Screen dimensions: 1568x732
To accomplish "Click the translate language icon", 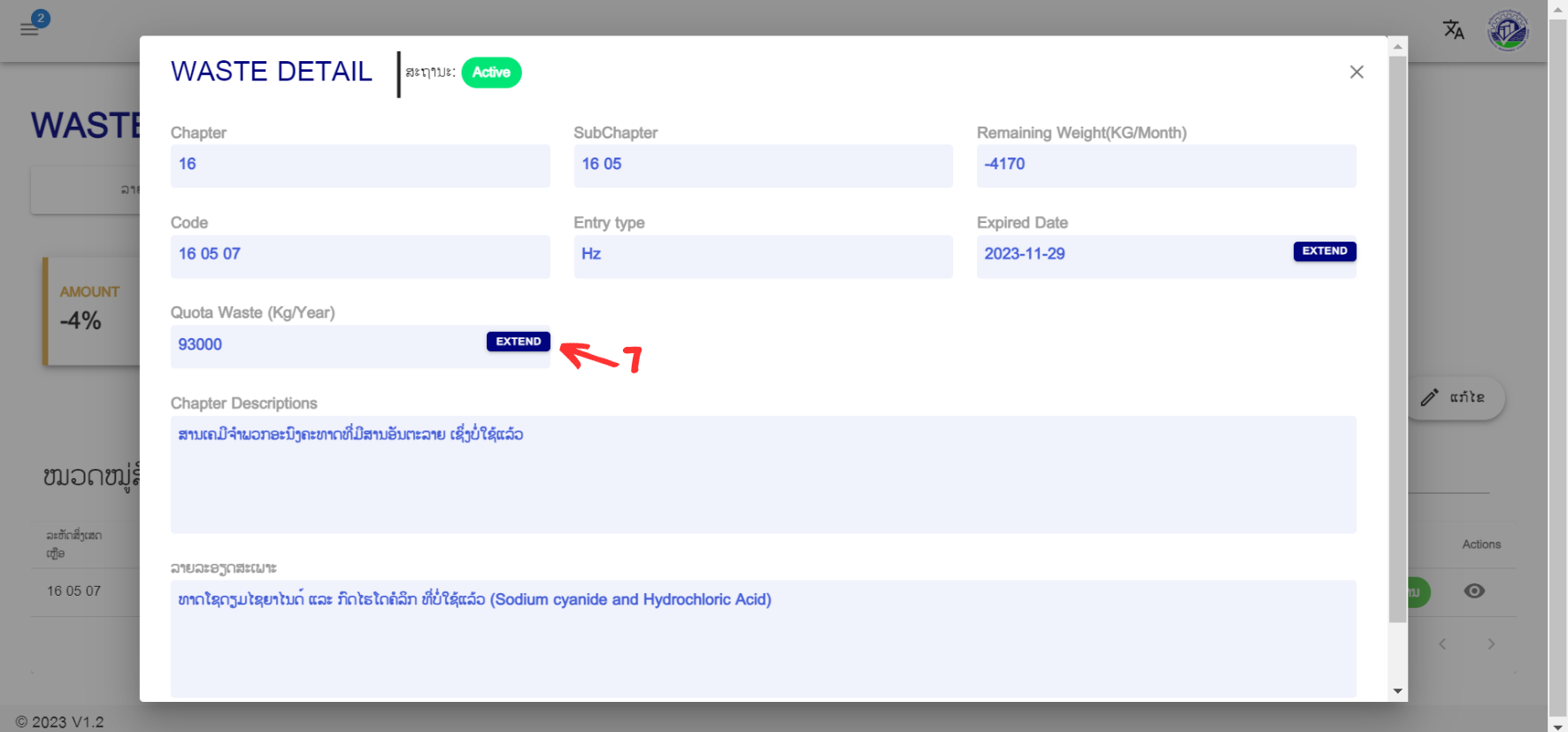I will [1453, 30].
